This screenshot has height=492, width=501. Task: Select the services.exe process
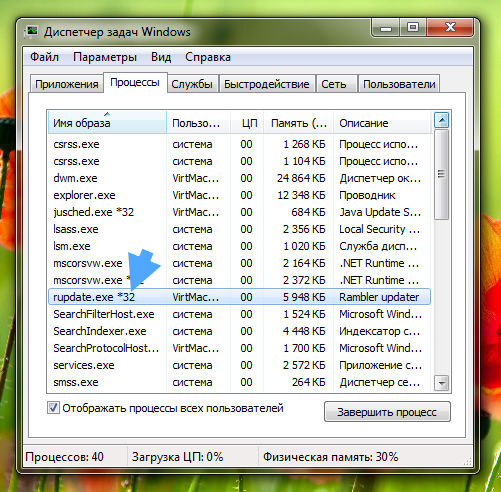click(x=239, y=365)
